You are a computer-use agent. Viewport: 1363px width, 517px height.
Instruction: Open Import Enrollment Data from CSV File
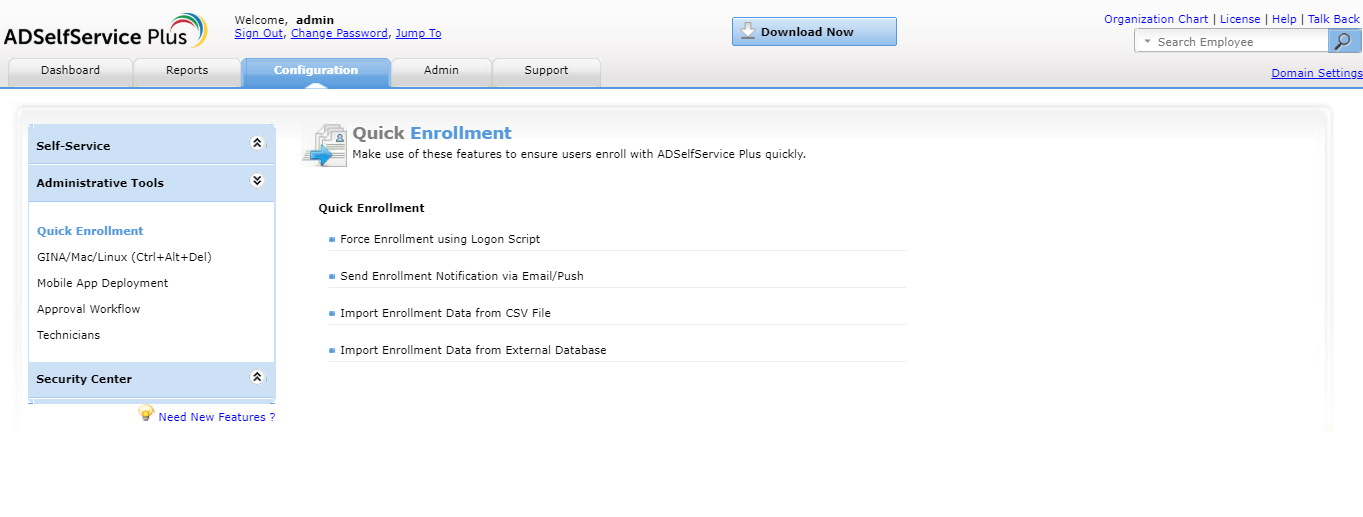coord(445,313)
